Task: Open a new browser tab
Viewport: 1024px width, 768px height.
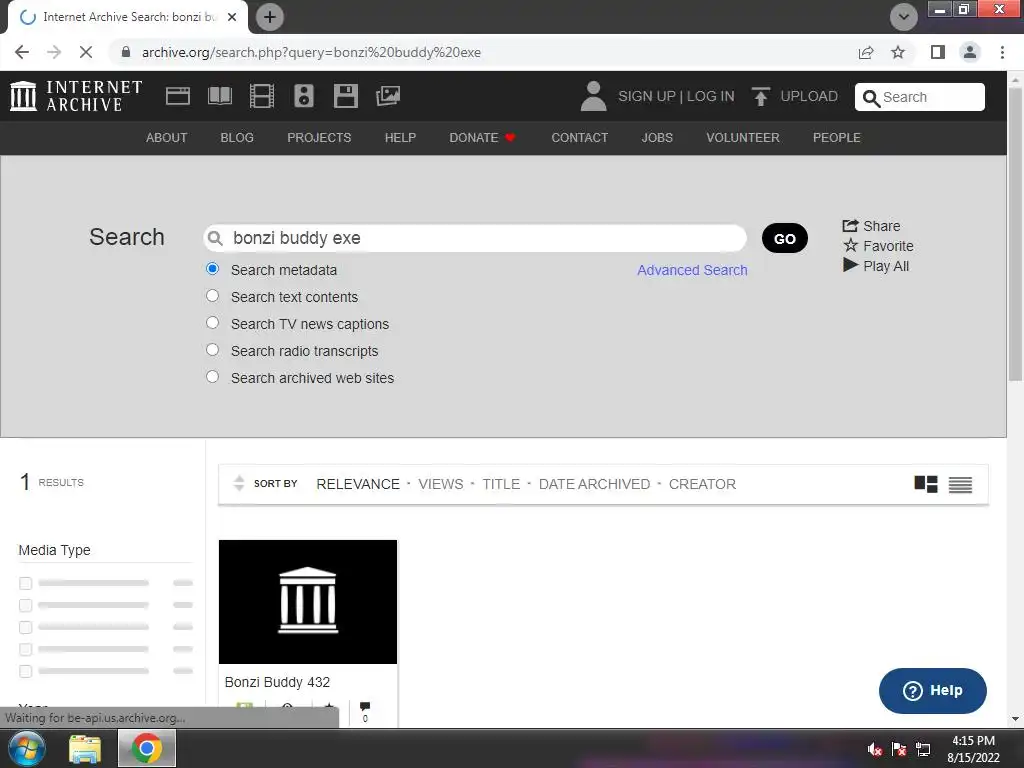Action: coord(270,17)
